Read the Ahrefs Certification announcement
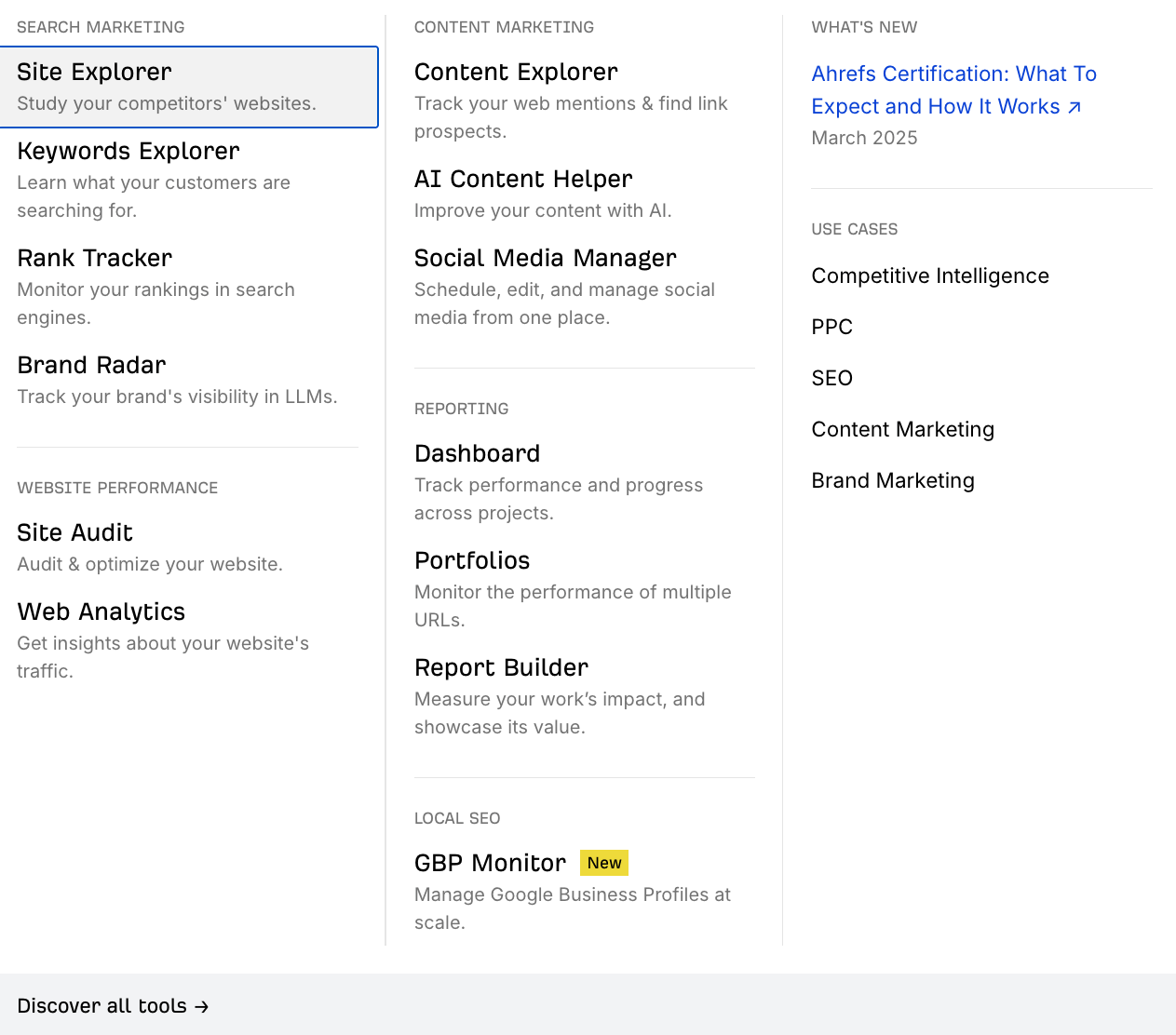This screenshot has height=1035, width=1176. (x=953, y=89)
